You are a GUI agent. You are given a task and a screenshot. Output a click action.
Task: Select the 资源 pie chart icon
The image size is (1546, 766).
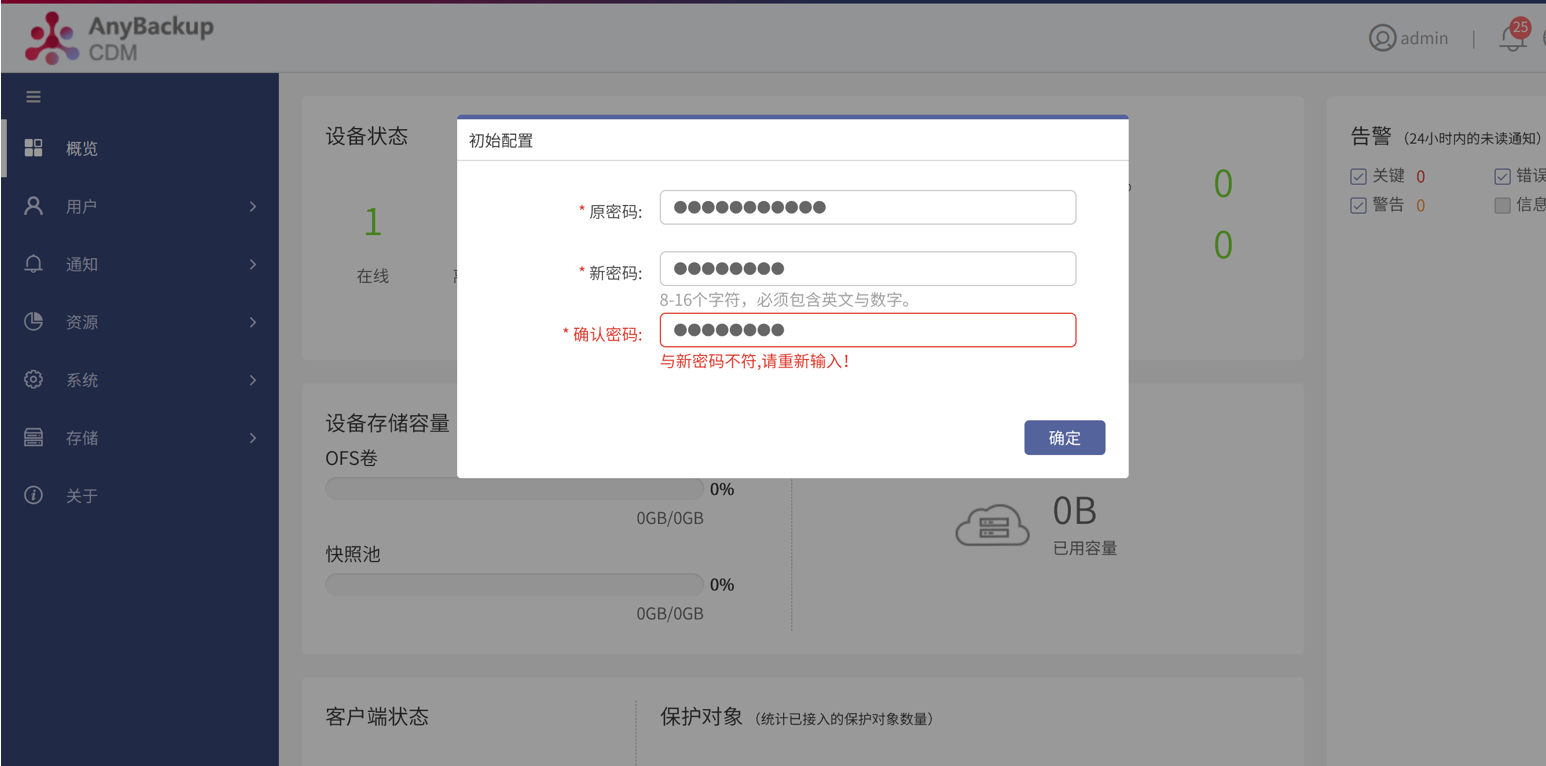coord(33,321)
